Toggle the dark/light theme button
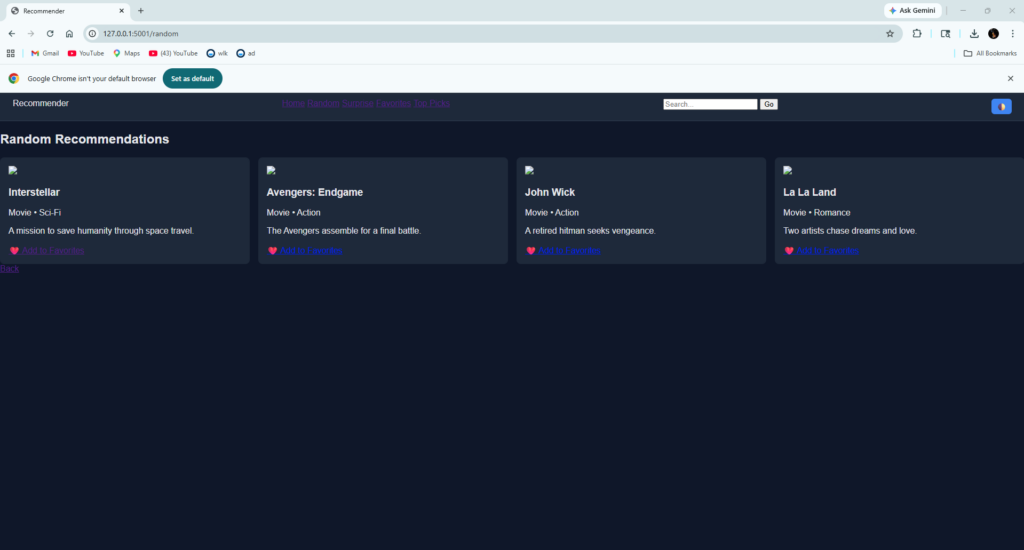Screen dimensions: 1024x550 (x=1001, y=107)
